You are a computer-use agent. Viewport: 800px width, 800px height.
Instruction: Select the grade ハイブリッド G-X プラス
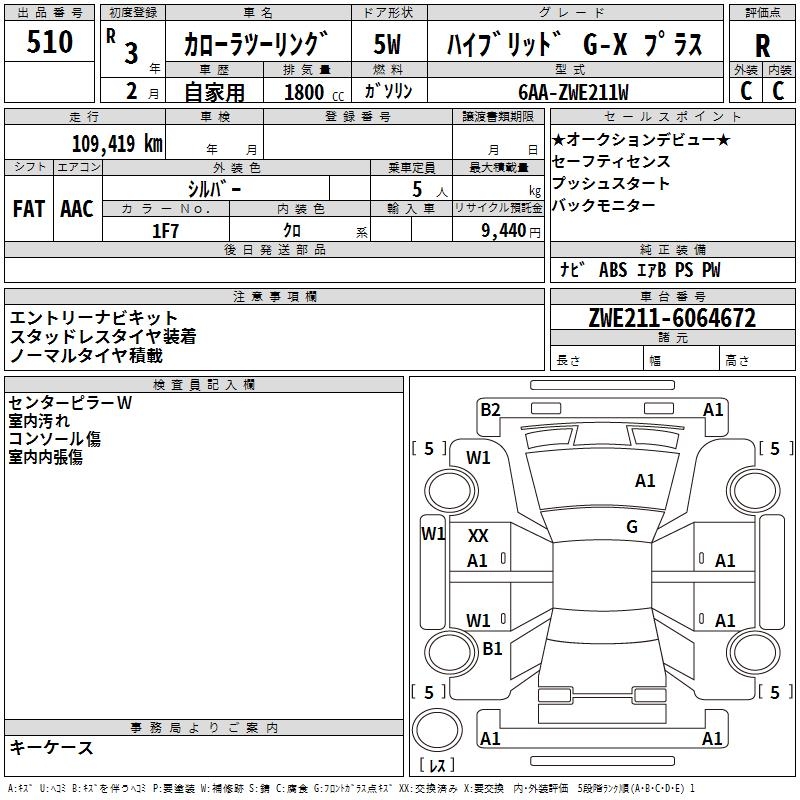574,44
